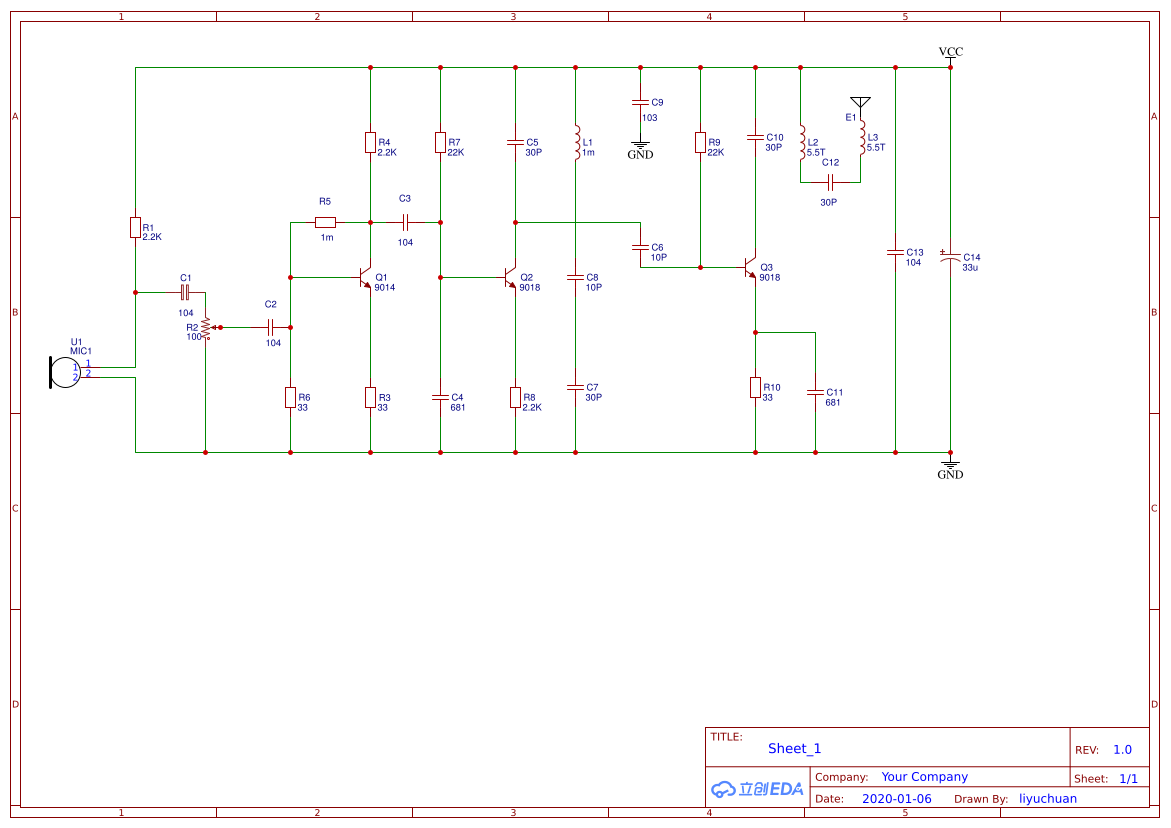Viewport: 1171px width, 828px height.
Task: Click the "103" value of C9
Action: [x=650, y=118]
